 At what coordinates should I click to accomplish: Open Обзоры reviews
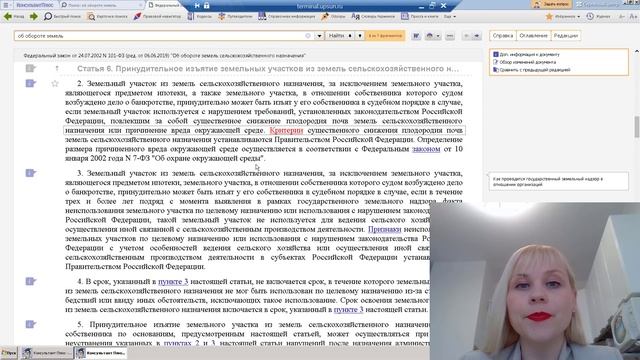click(333, 16)
